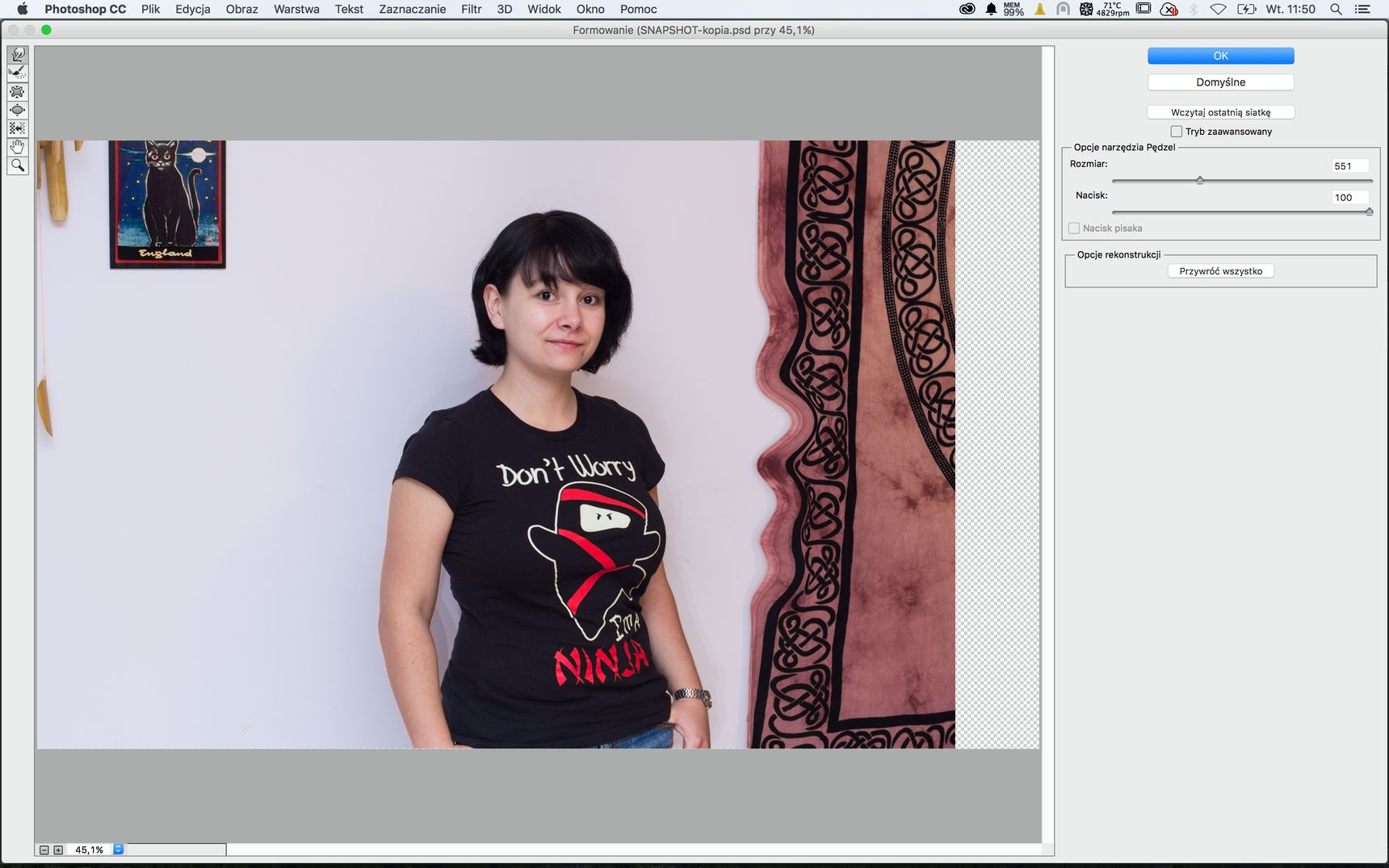
Task: Open the notification bell in menu bar
Action: [991, 9]
